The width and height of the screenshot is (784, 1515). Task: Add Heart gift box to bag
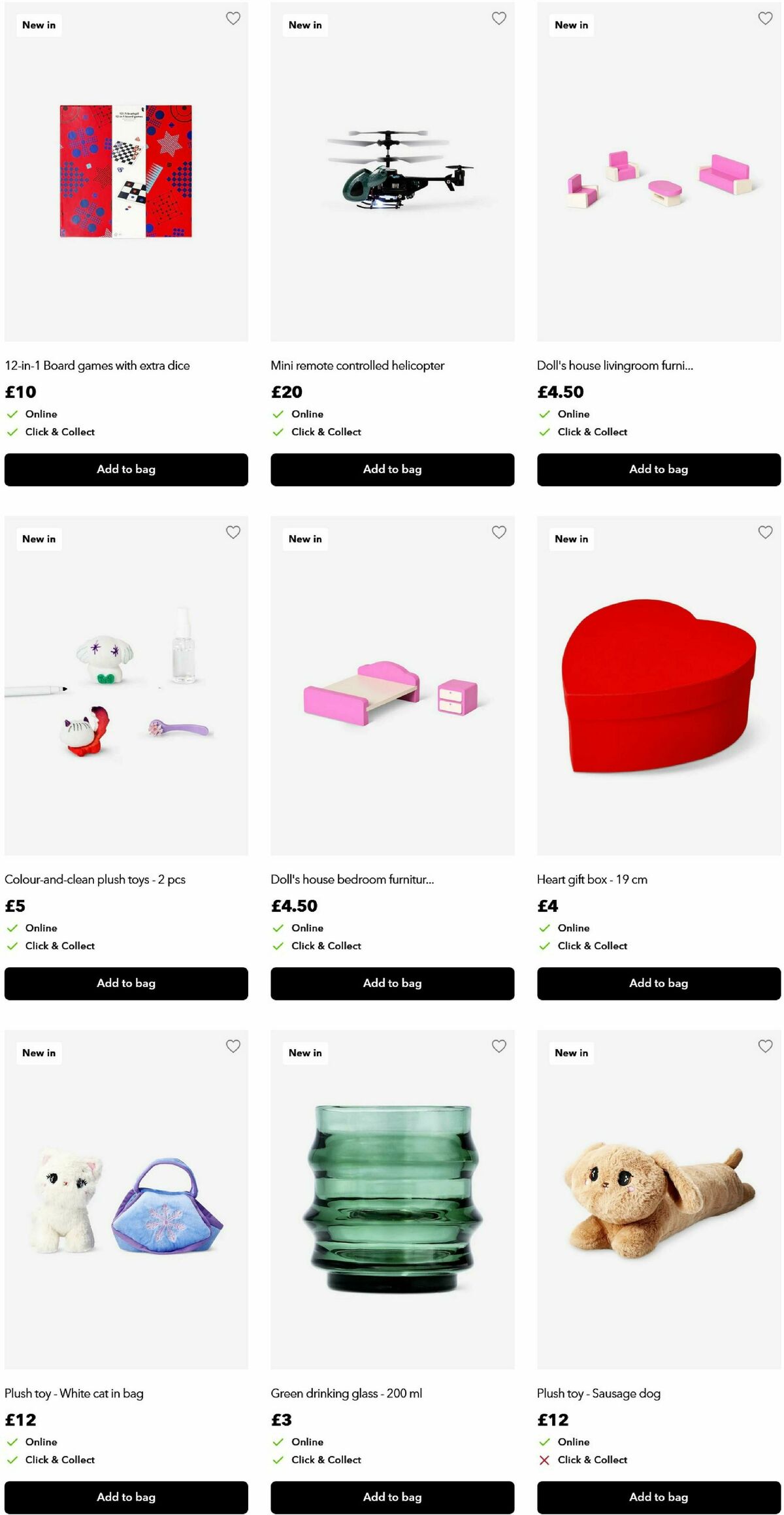click(659, 983)
